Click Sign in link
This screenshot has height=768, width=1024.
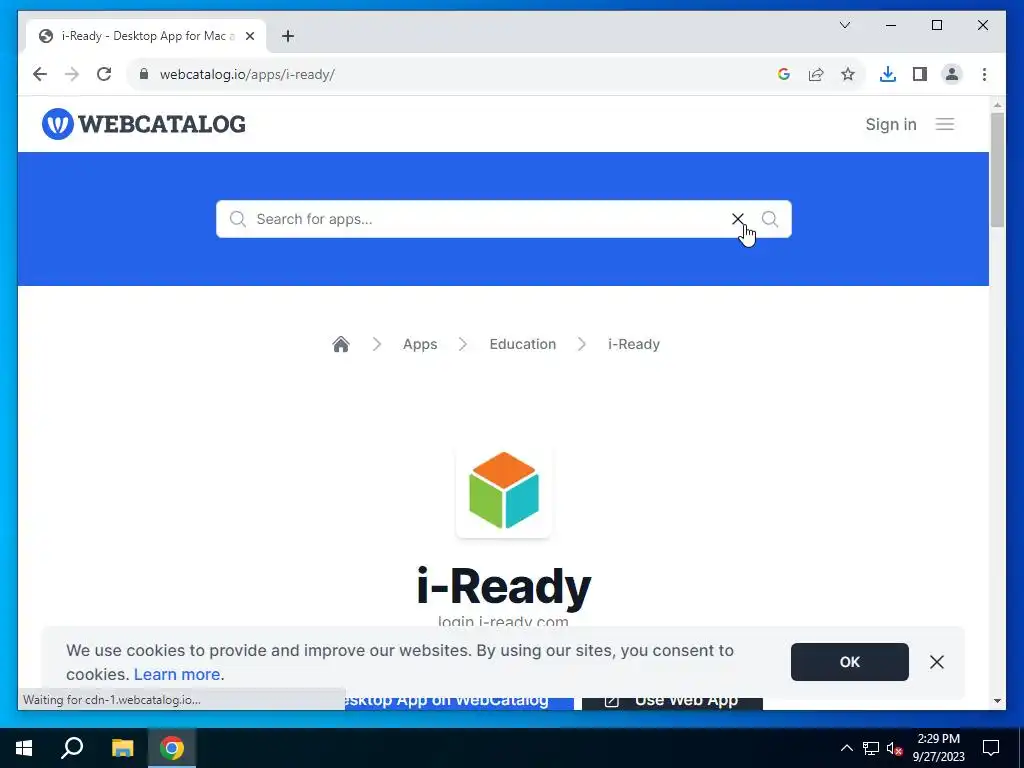point(891,124)
